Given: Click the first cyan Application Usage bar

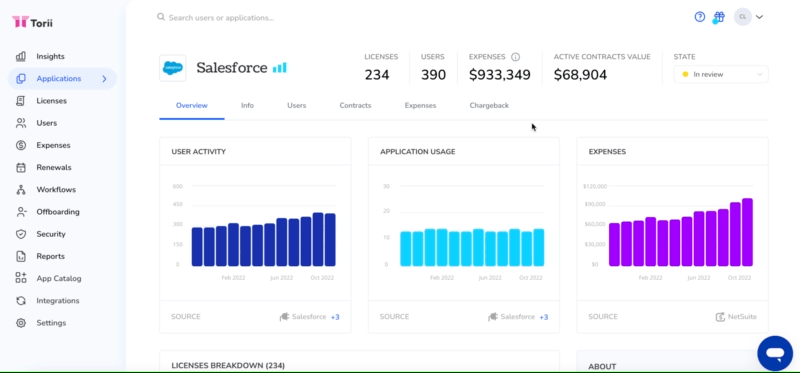Looking at the screenshot, I should coord(406,249).
